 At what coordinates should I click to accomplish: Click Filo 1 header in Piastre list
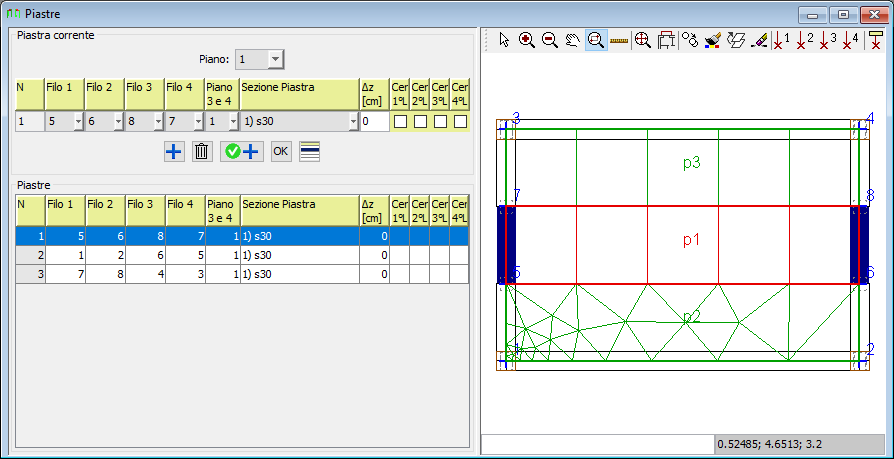65,210
